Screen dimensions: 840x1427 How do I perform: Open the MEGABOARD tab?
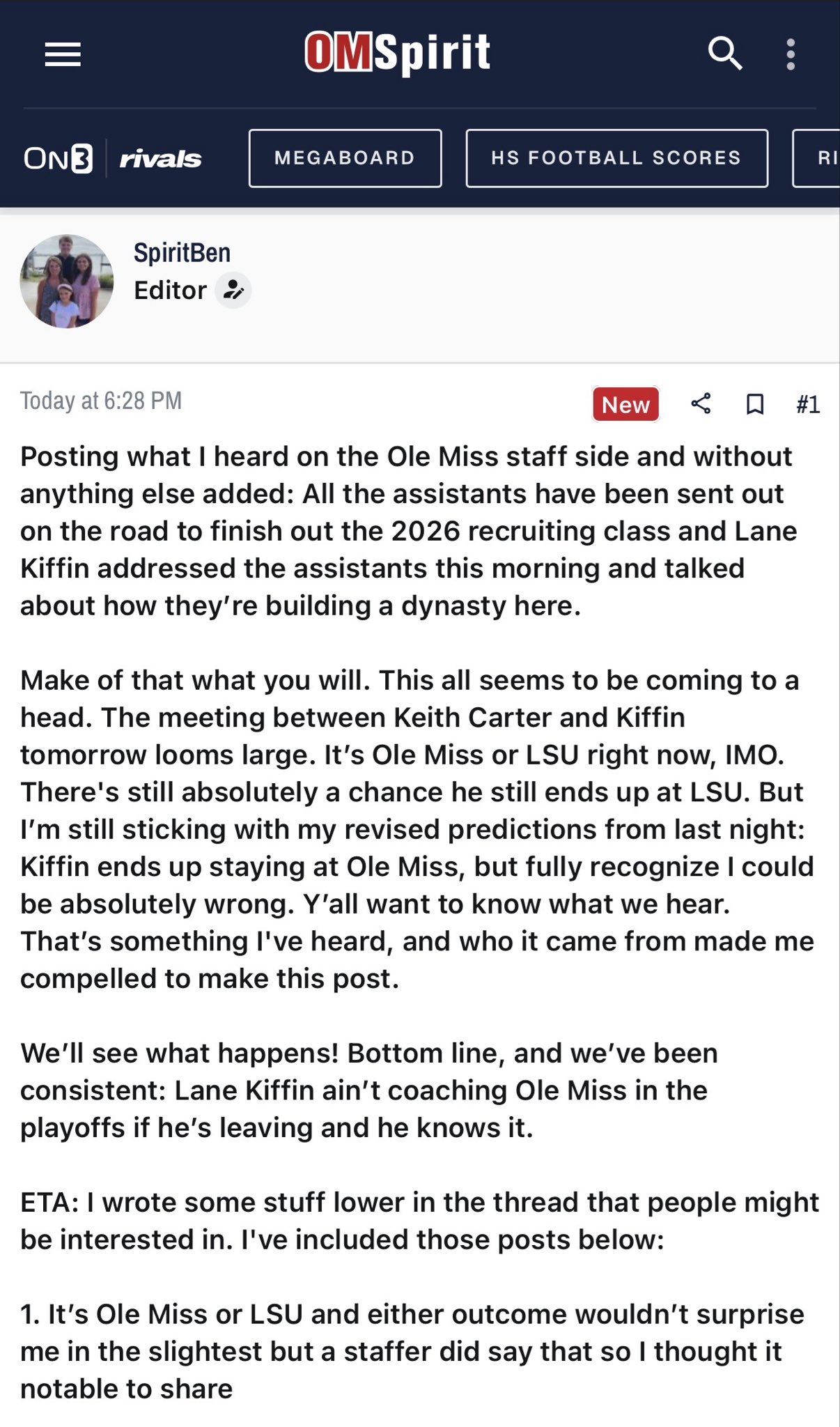point(345,158)
